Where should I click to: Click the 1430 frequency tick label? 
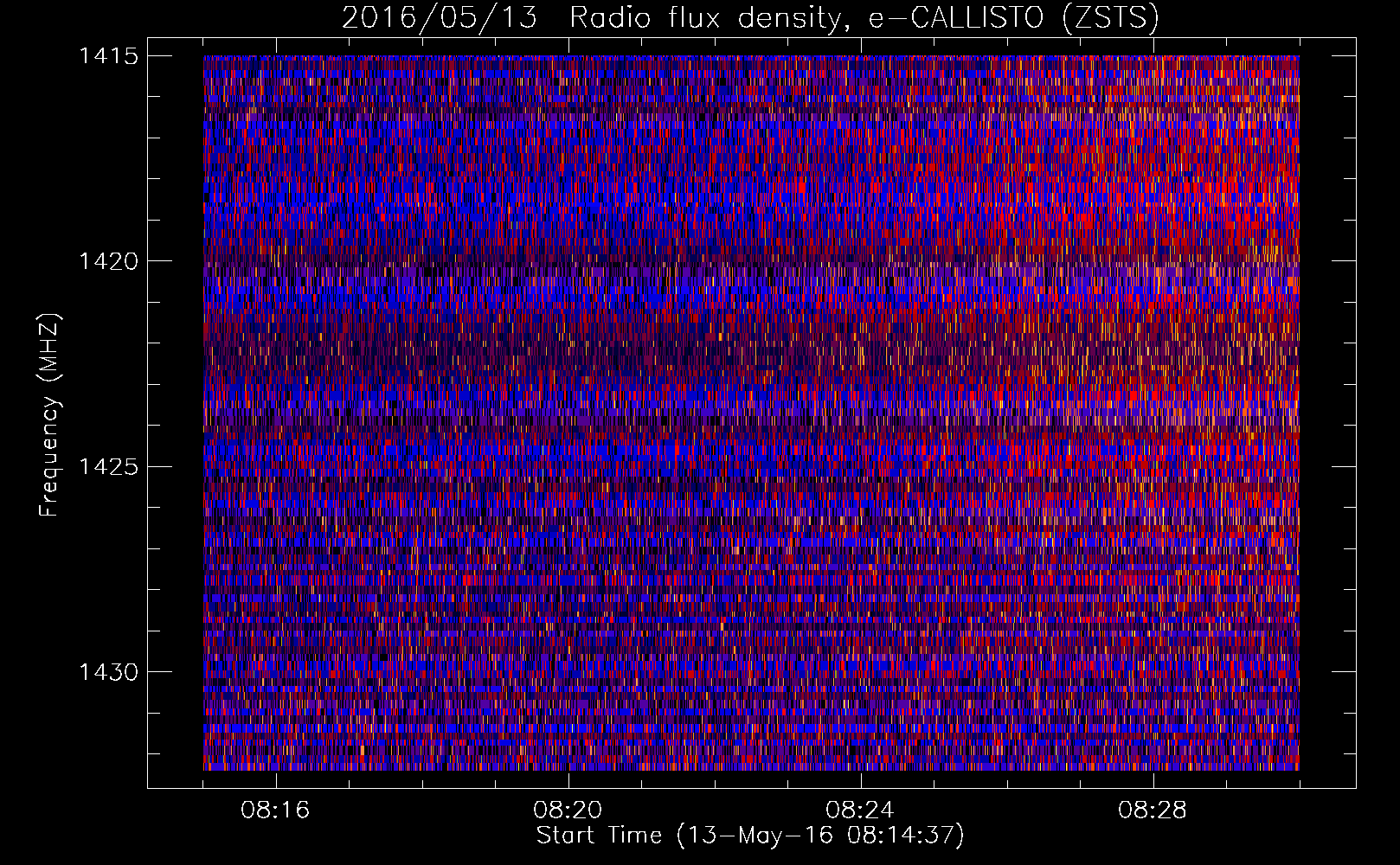coord(108,672)
